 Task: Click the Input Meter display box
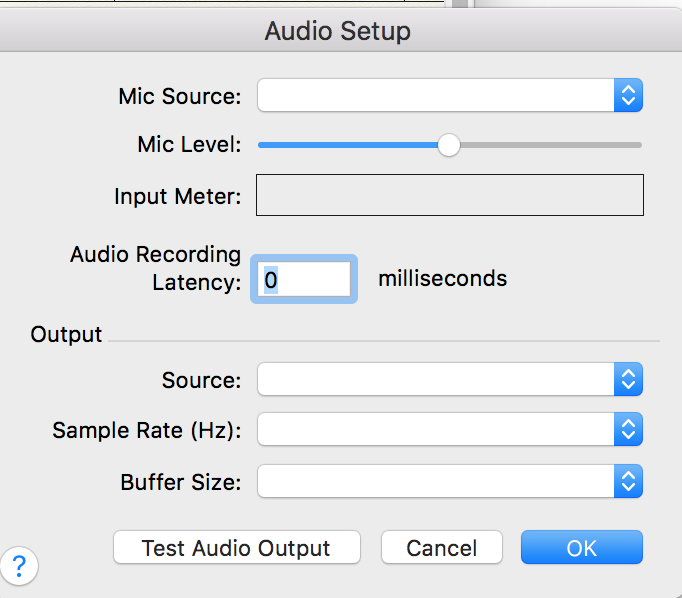[x=450, y=195]
